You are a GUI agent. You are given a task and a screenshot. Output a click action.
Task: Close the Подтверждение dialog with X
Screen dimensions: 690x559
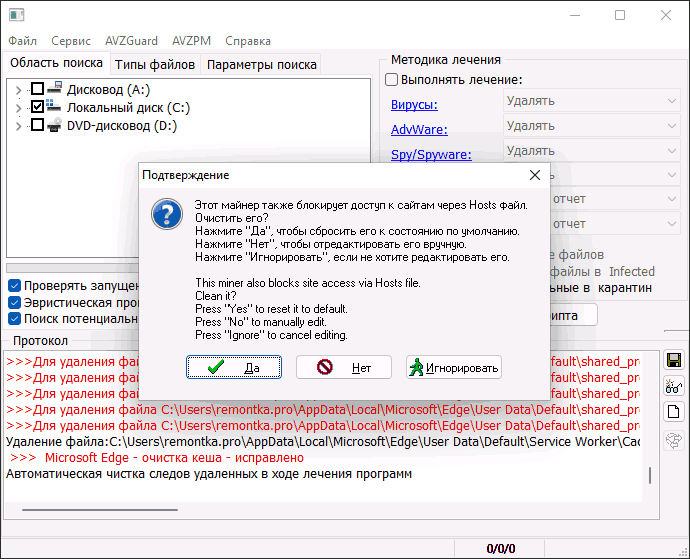pyautogui.click(x=535, y=175)
